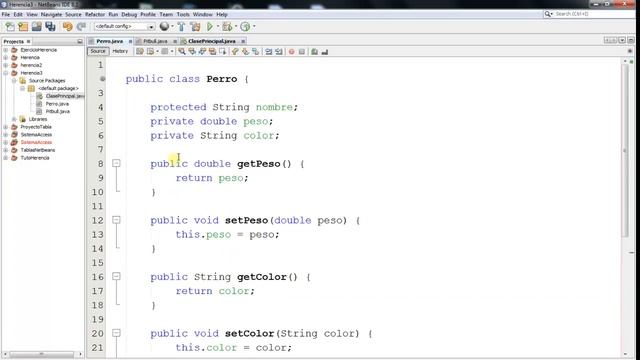Open the Navigate menu
This screenshot has width=640, height=360.
(51, 14)
